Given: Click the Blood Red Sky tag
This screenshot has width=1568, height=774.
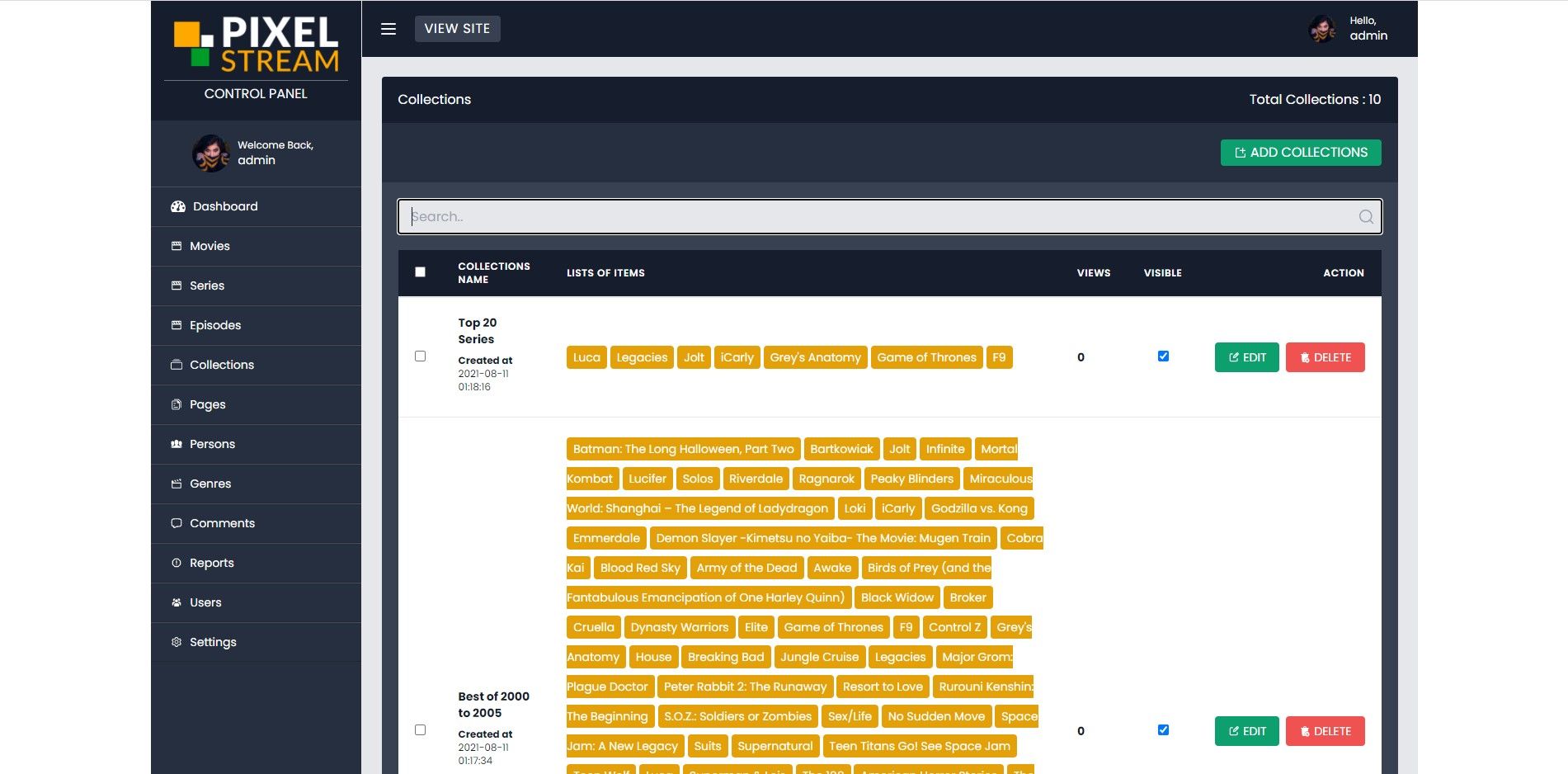Looking at the screenshot, I should pyautogui.click(x=640, y=568).
